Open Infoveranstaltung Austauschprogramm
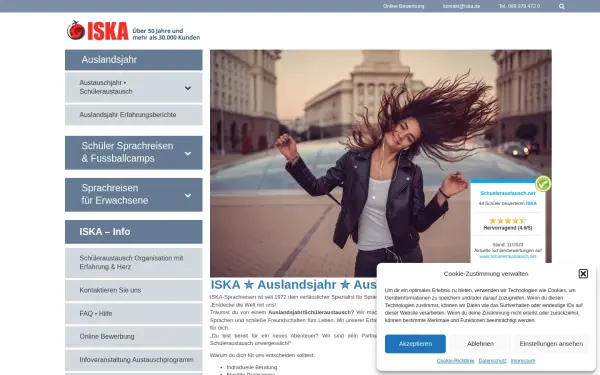Screen dimensions: 600x375 pyautogui.click(x=134, y=360)
